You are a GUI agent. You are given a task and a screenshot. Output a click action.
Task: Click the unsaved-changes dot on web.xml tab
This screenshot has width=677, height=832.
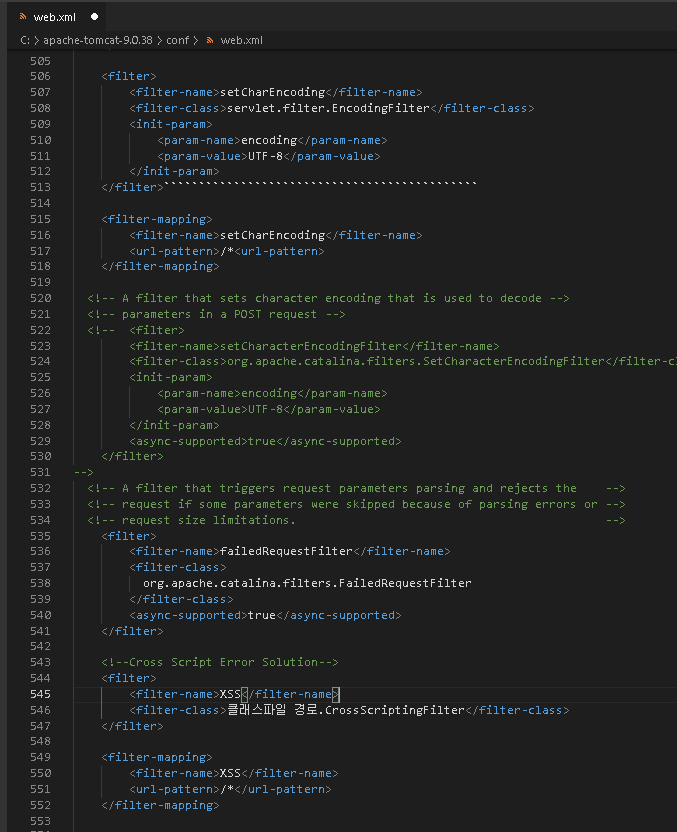(94, 17)
